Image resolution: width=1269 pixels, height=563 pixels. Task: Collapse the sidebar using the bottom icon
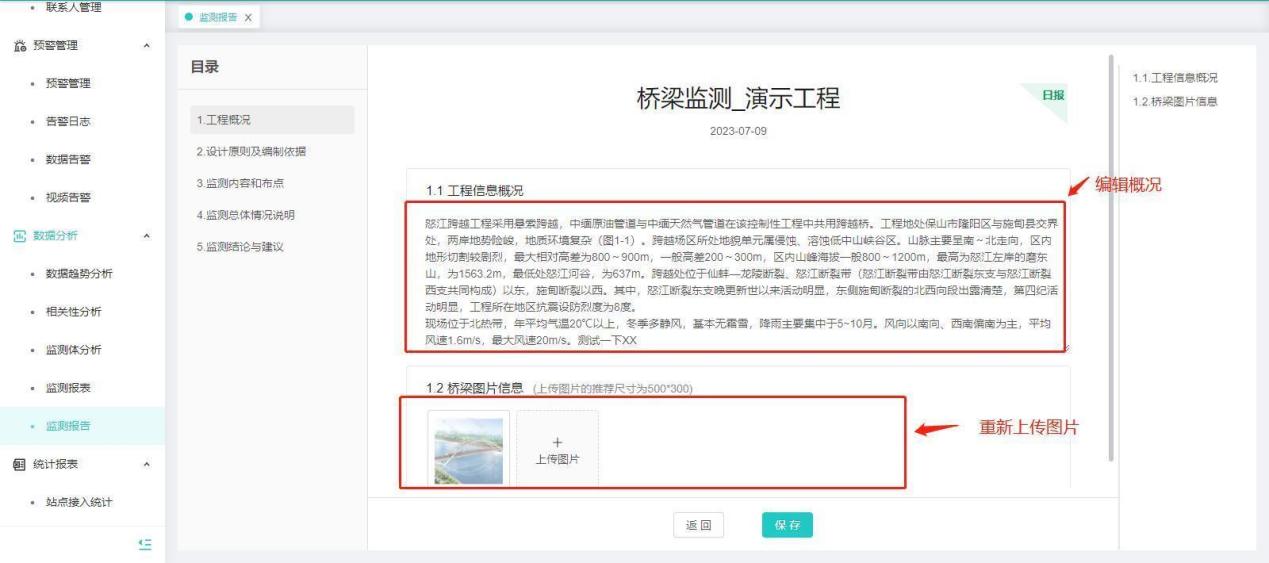(x=145, y=543)
